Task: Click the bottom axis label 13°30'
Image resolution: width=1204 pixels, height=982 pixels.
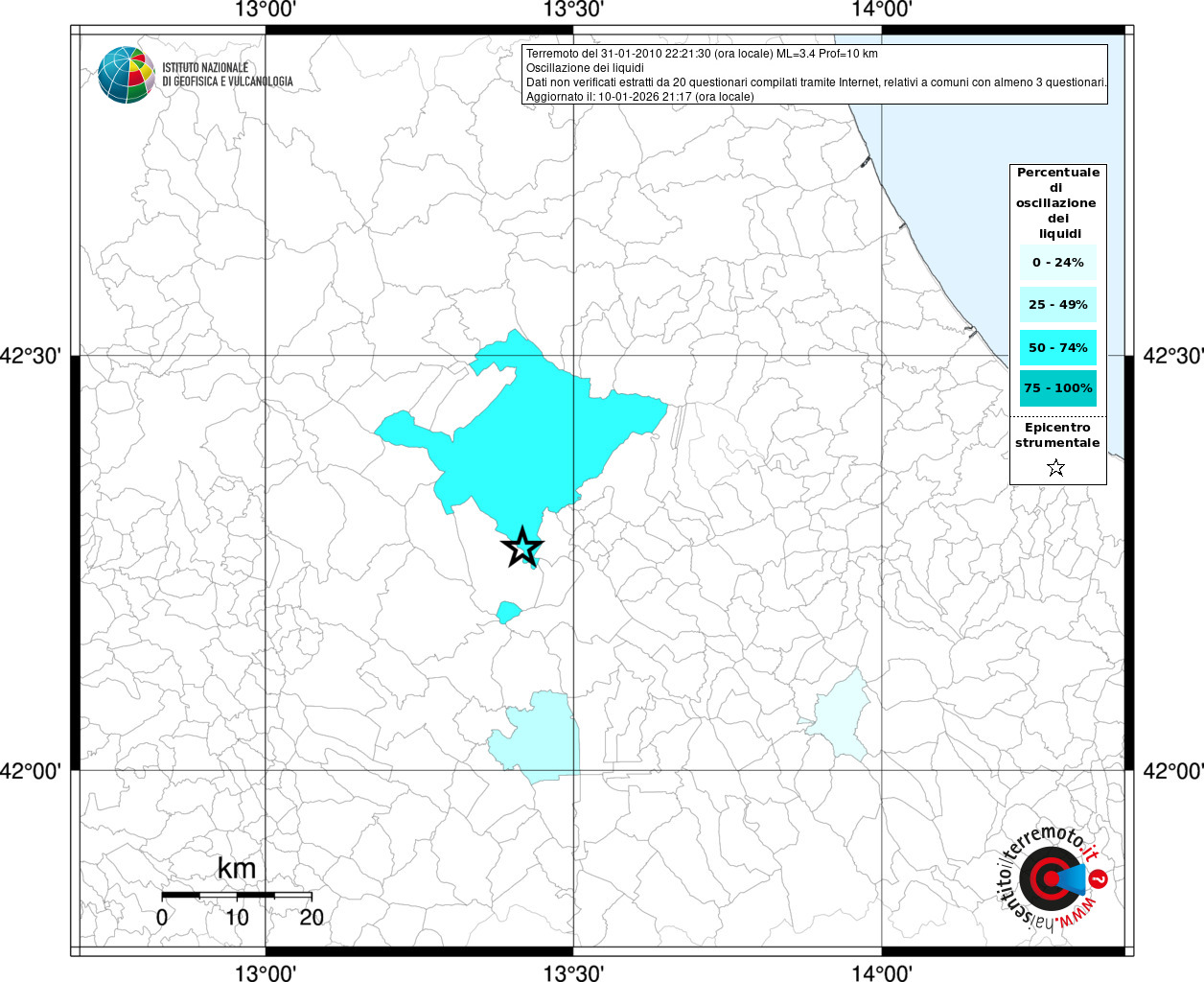Action: tap(573, 973)
